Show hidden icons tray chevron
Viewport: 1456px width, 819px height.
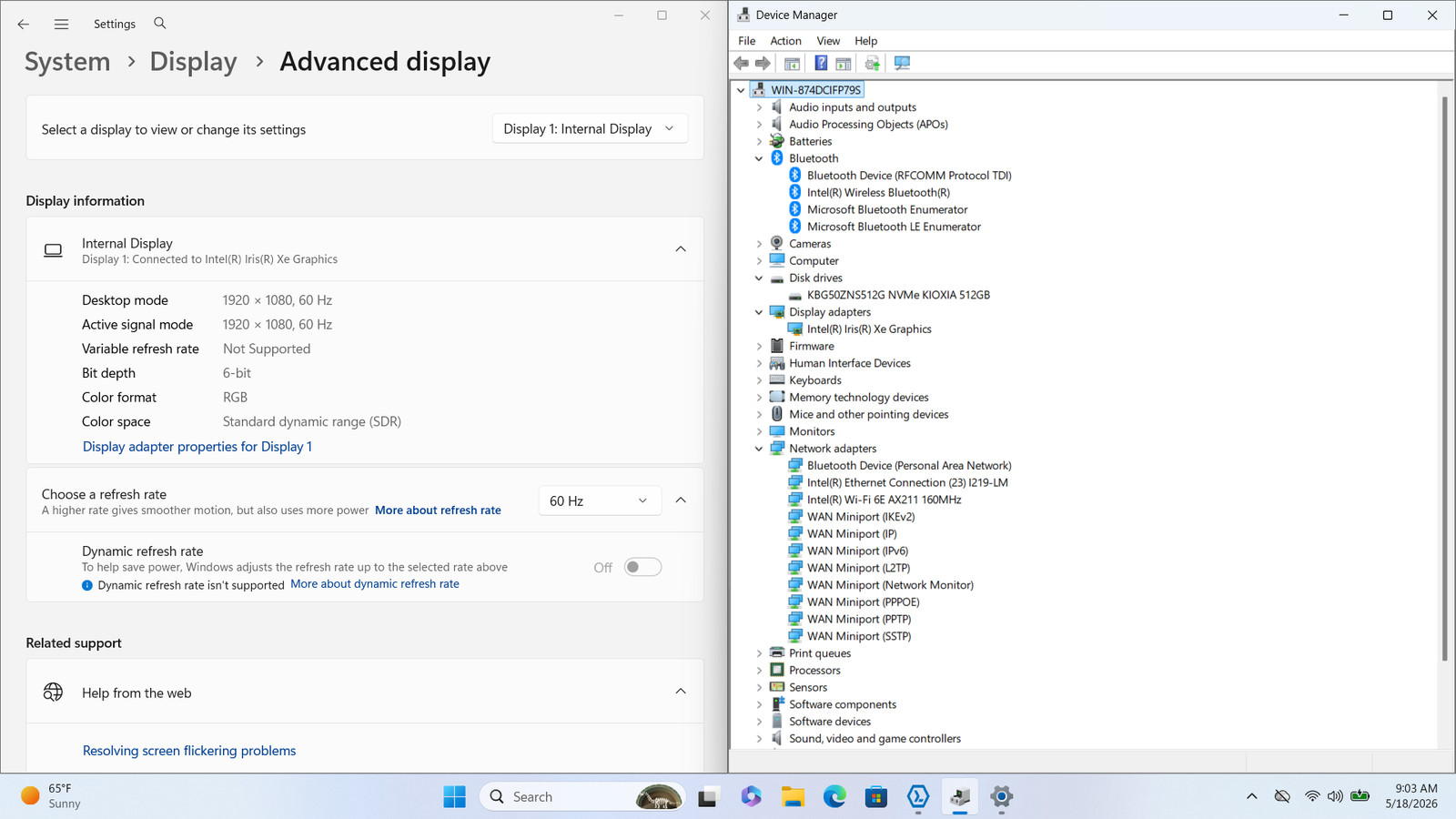point(1252,797)
